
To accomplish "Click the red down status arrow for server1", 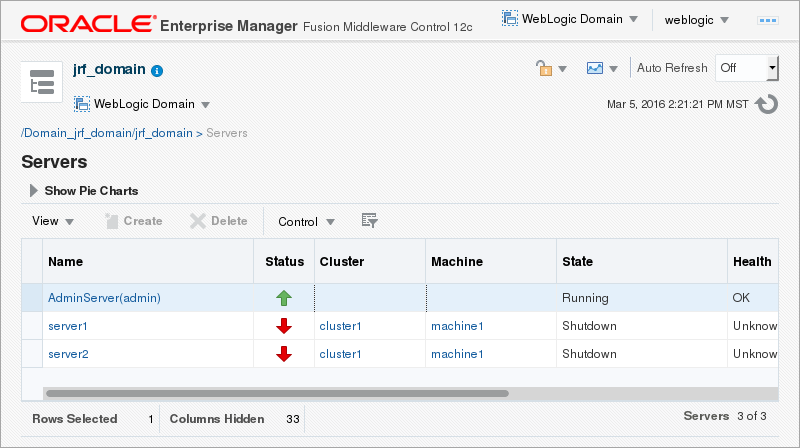I will coord(284,326).
